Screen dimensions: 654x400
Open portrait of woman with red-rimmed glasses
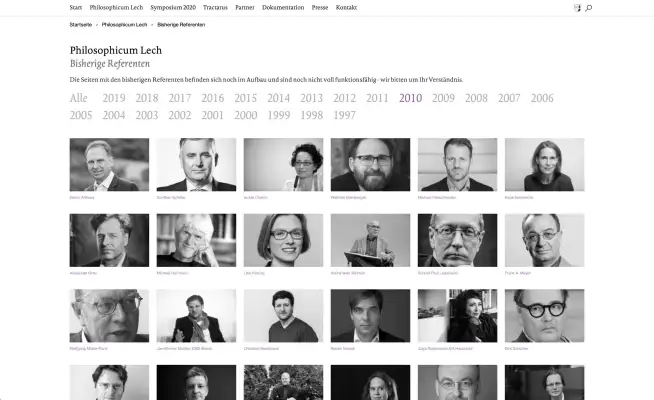point(283,240)
